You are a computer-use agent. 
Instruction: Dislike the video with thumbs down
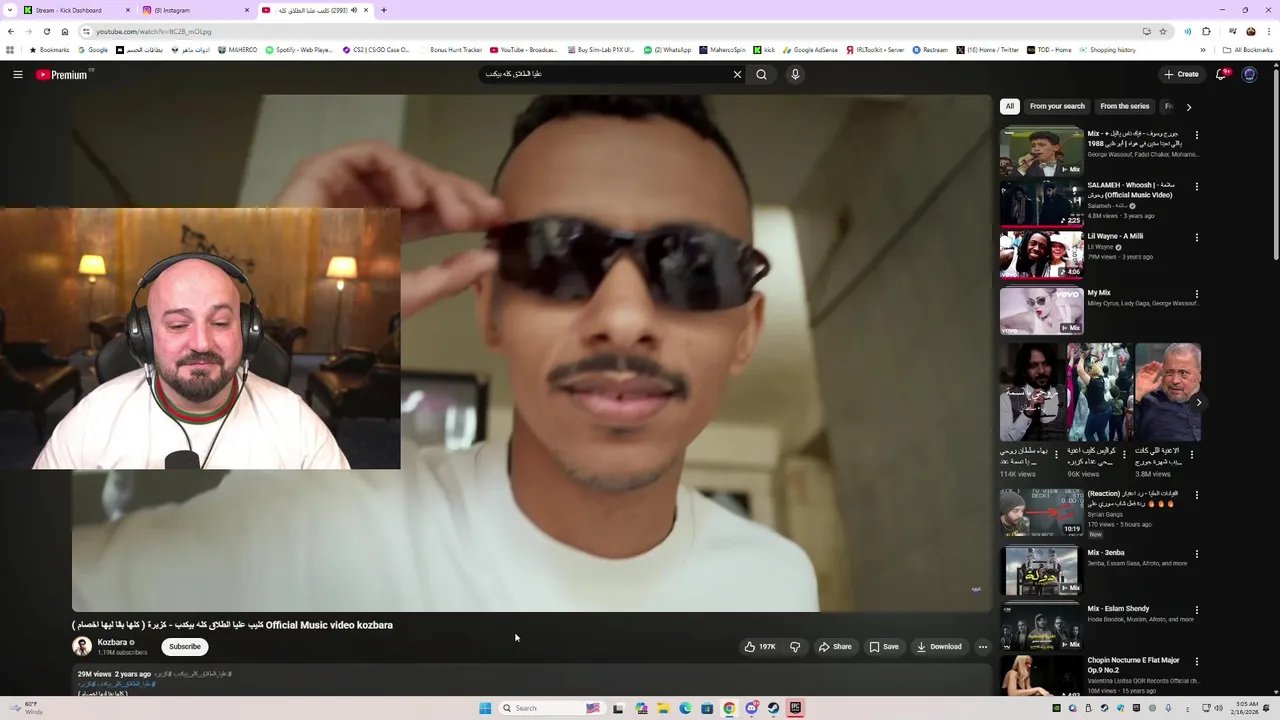click(795, 647)
